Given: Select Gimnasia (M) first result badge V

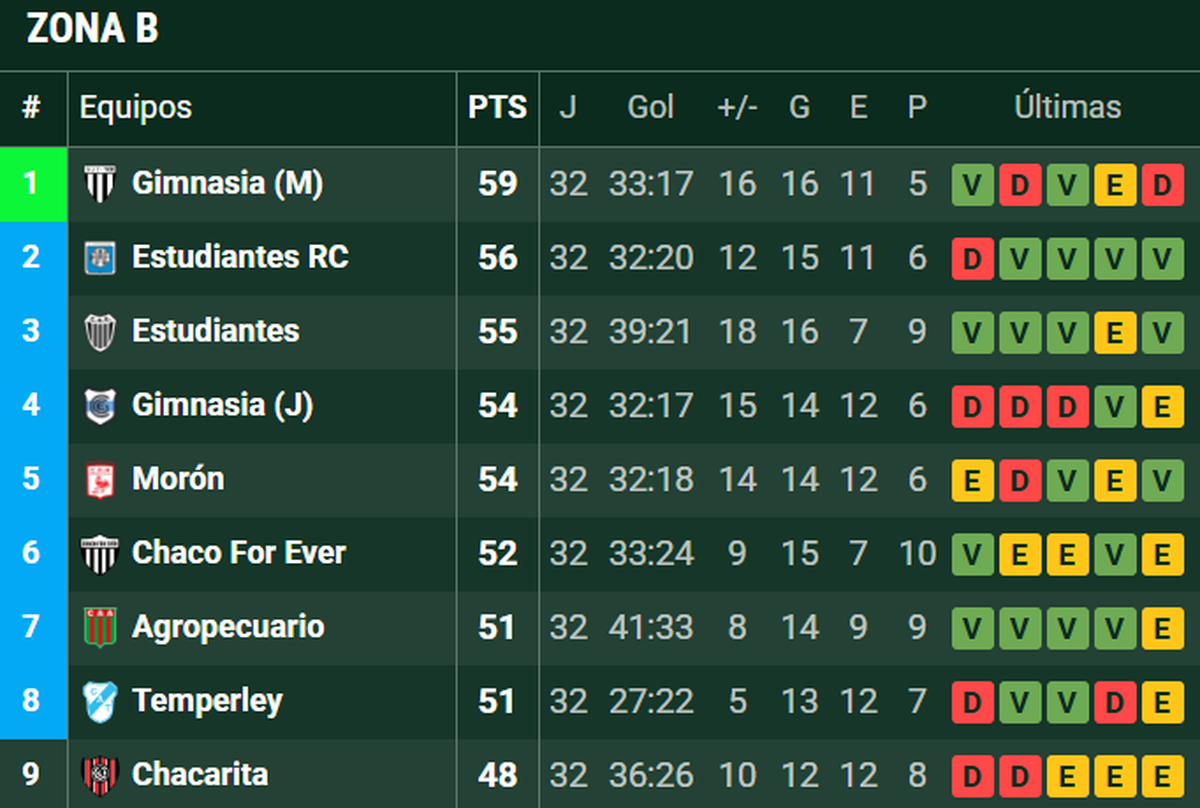Looking at the screenshot, I should [x=972, y=185].
